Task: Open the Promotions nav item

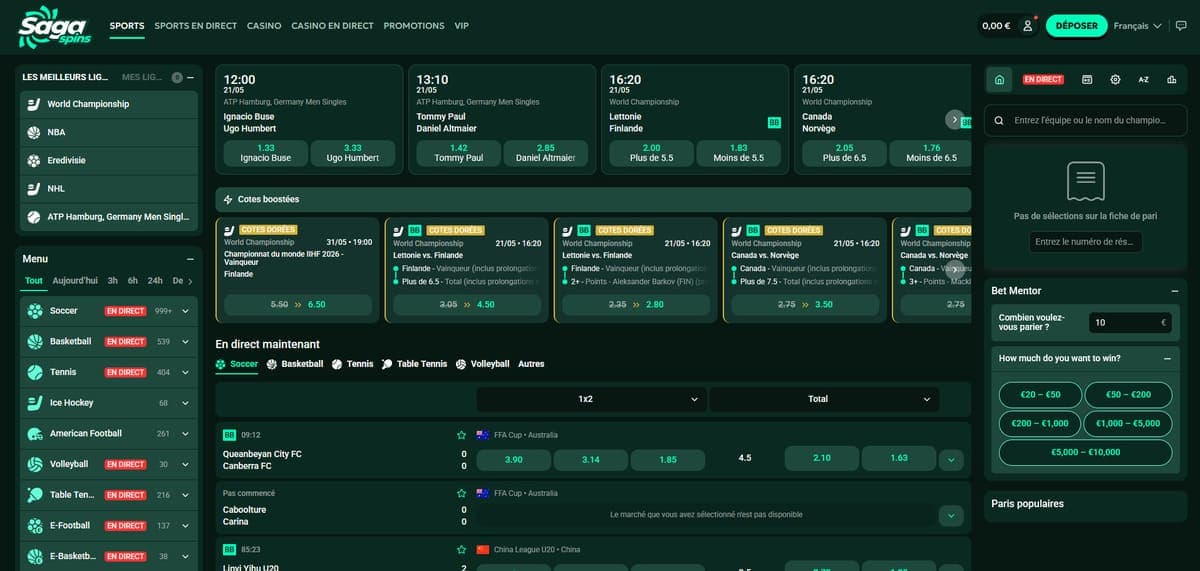Action: (414, 26)
